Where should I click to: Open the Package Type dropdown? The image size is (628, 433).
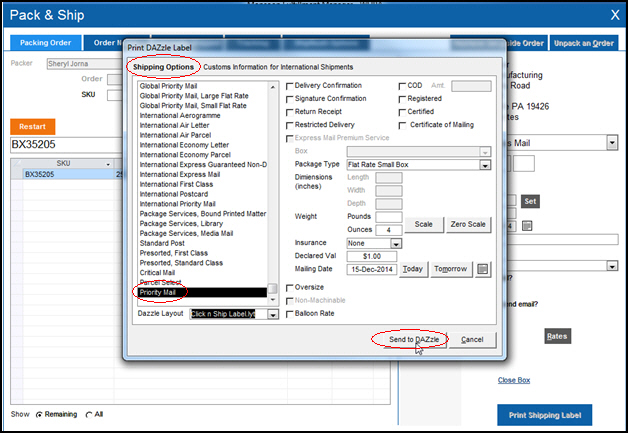[485, 165]
